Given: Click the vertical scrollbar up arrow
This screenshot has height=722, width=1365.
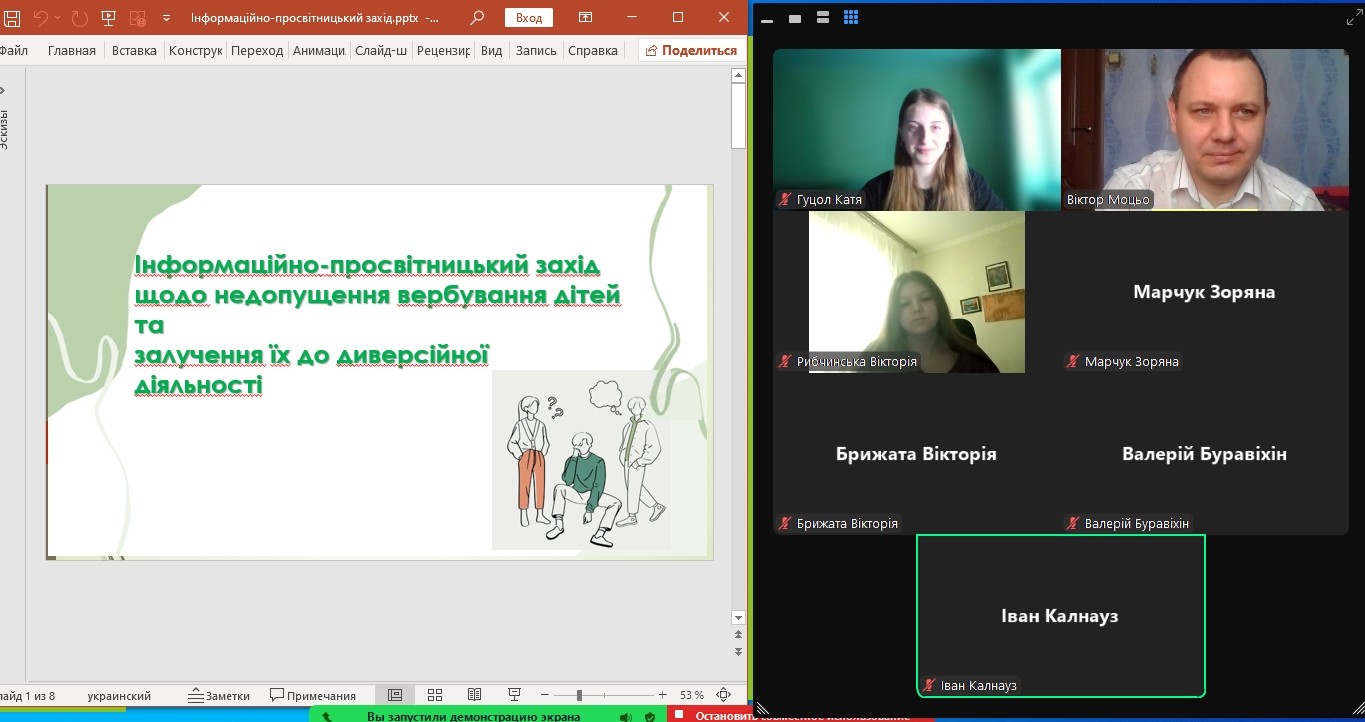Looking at the screenshot, I should 739,75.
